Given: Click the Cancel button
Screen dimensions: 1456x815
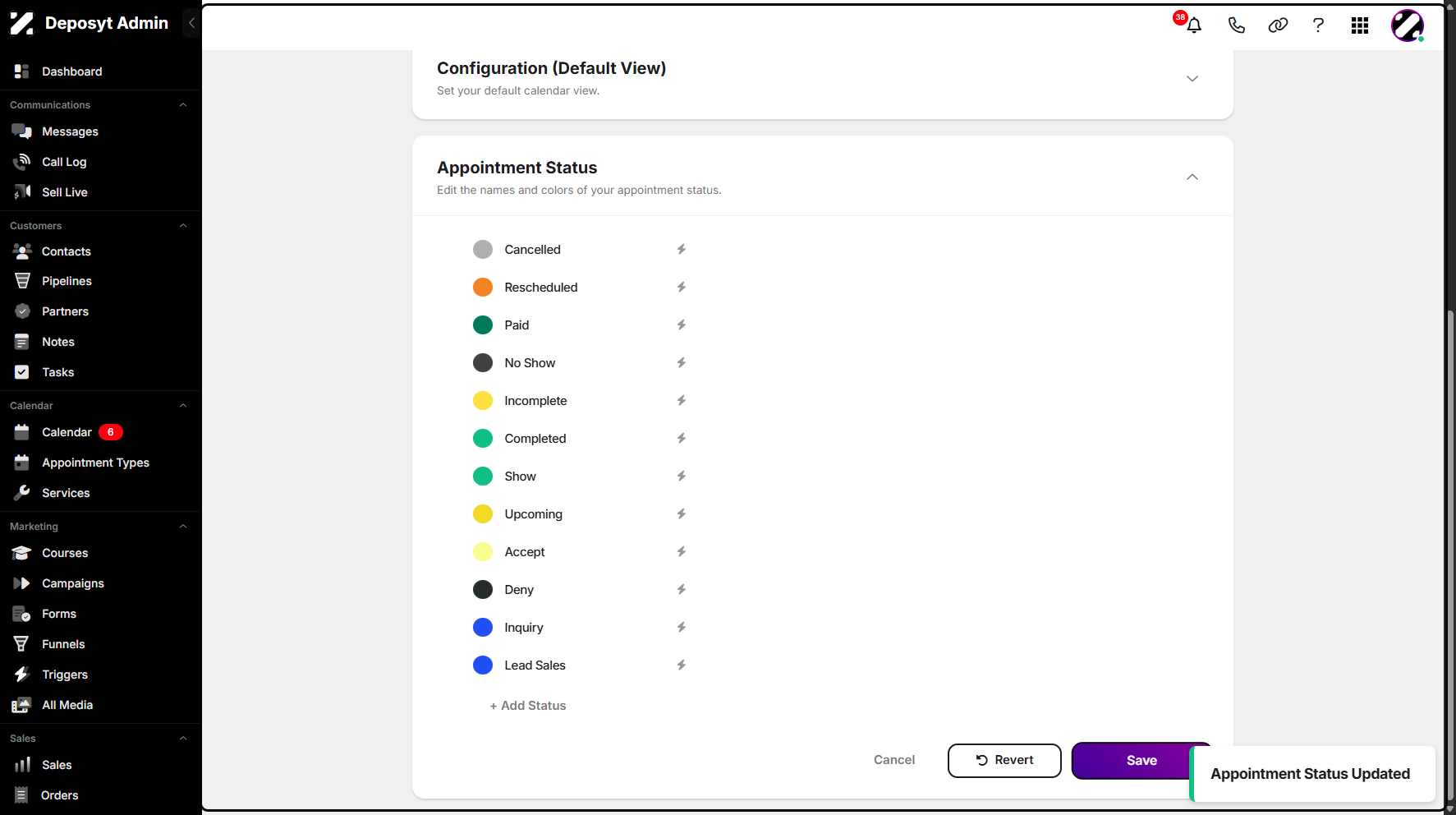Looking at the screenshot, I should coord(894,760).
